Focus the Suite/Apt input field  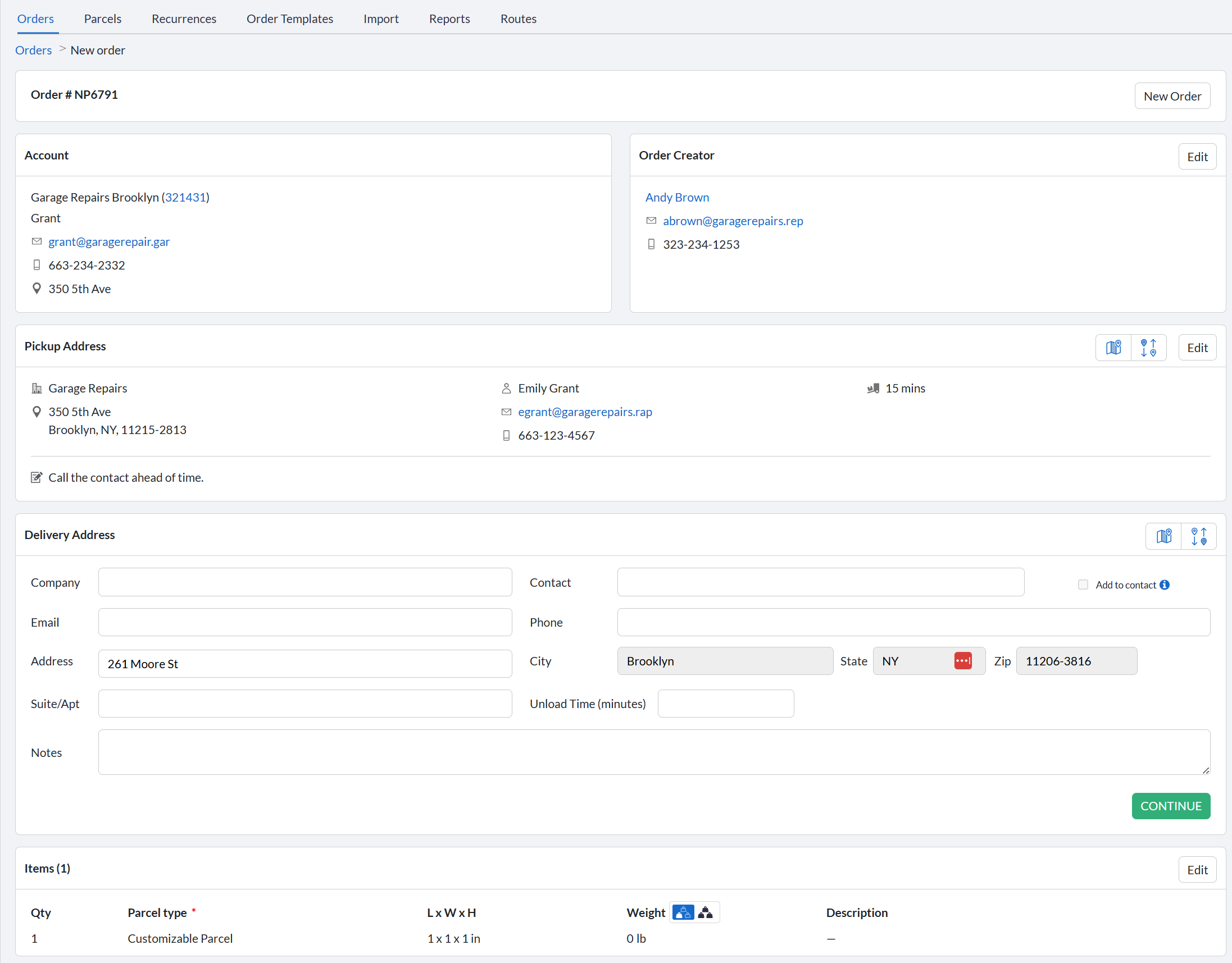[305, 704]
